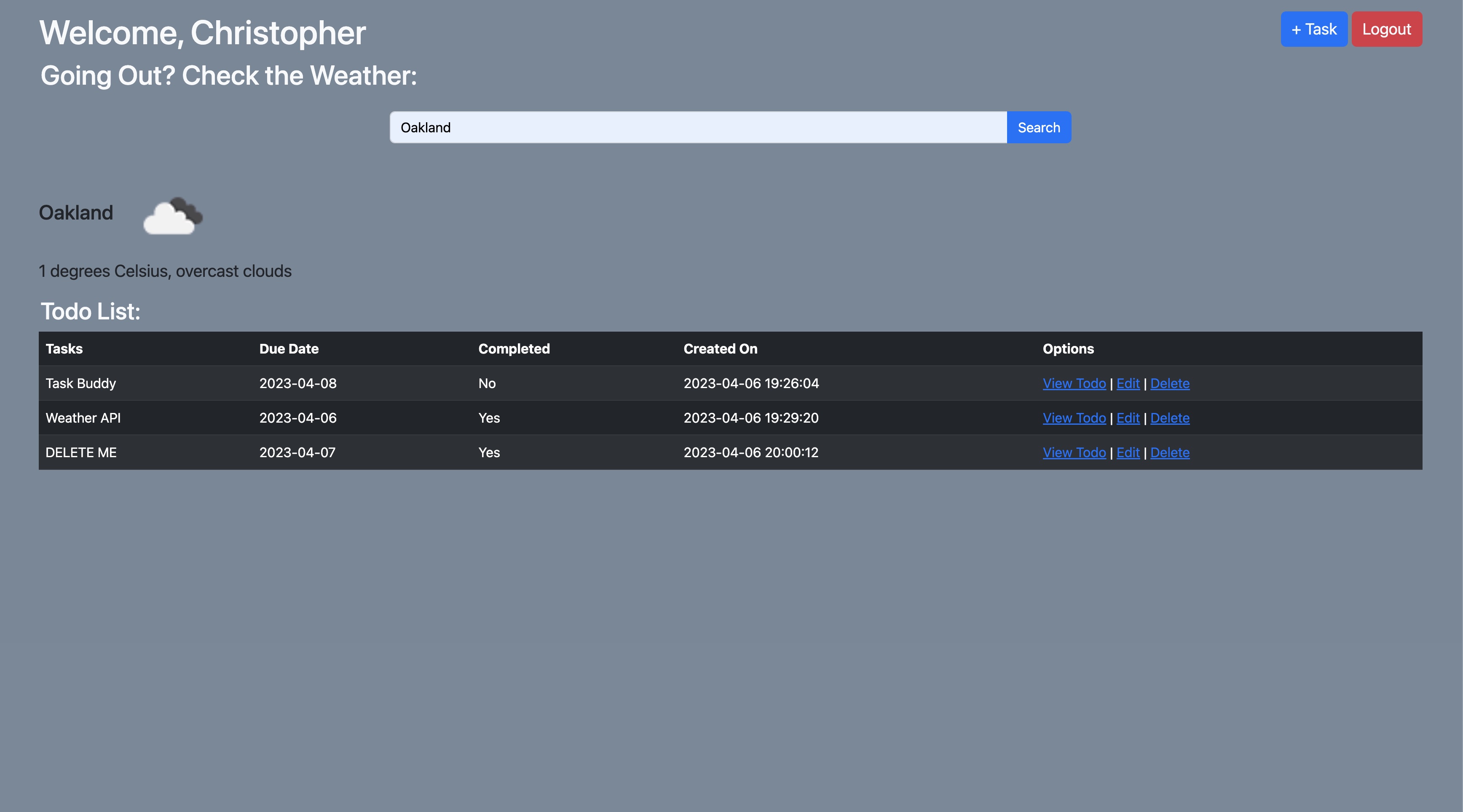Delete the Task Buddy task
The height and width of the screenshot is (812, 1463).
pos(1169,383)
